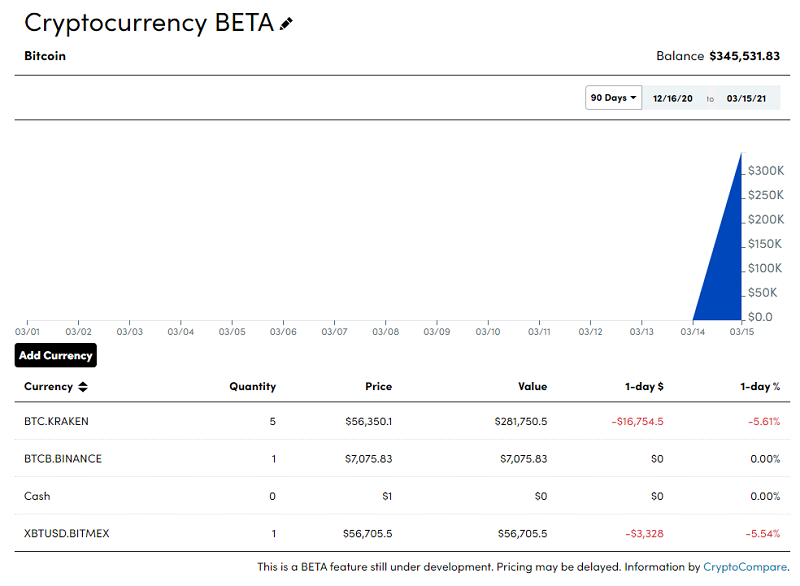800x586 pixels.
Task: Click the Balance amount $345,531.83
Action: (744, 56)
